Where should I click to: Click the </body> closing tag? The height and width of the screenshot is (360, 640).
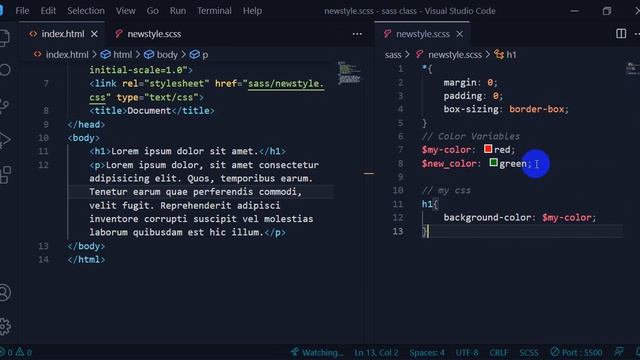point(86,246)
